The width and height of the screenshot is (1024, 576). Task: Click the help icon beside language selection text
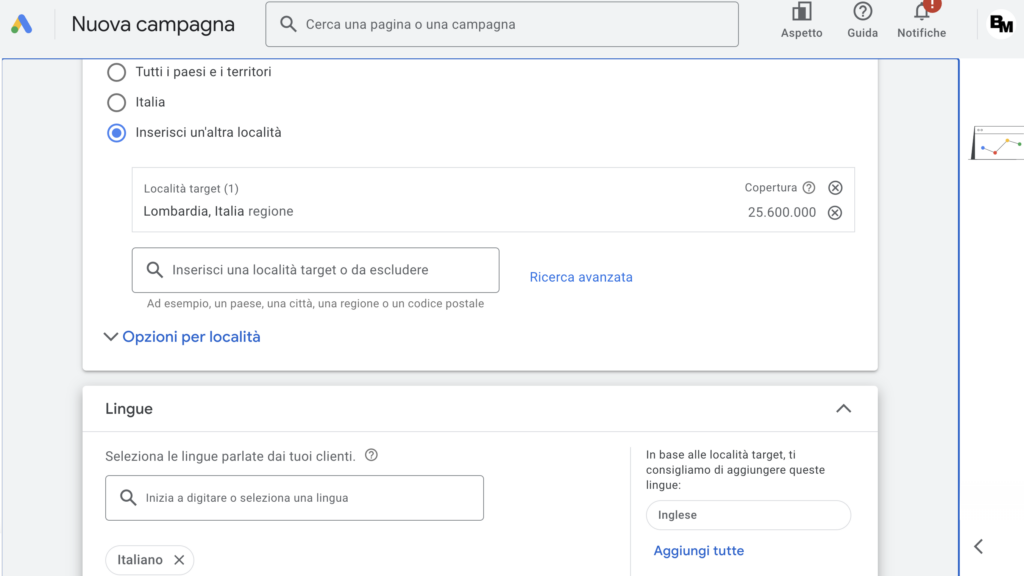tap(371, 456)
